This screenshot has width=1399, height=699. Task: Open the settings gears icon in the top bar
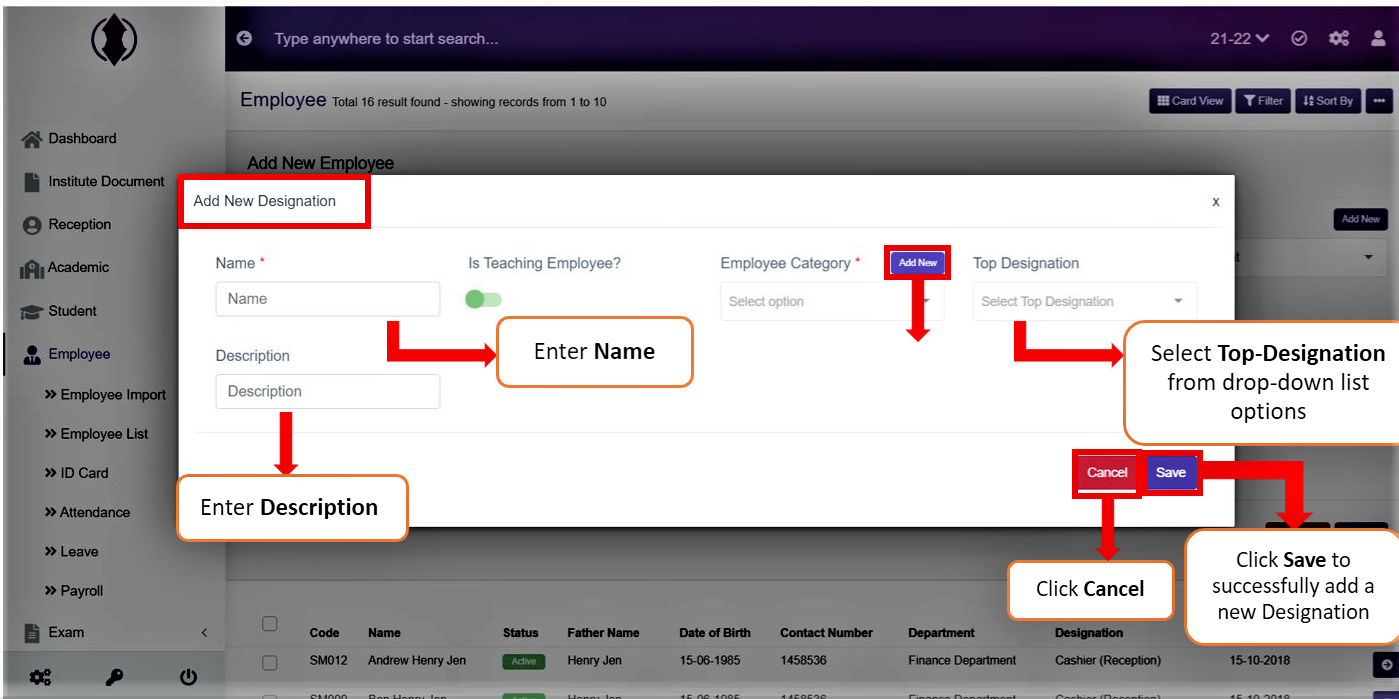[x=1339, y=38]
